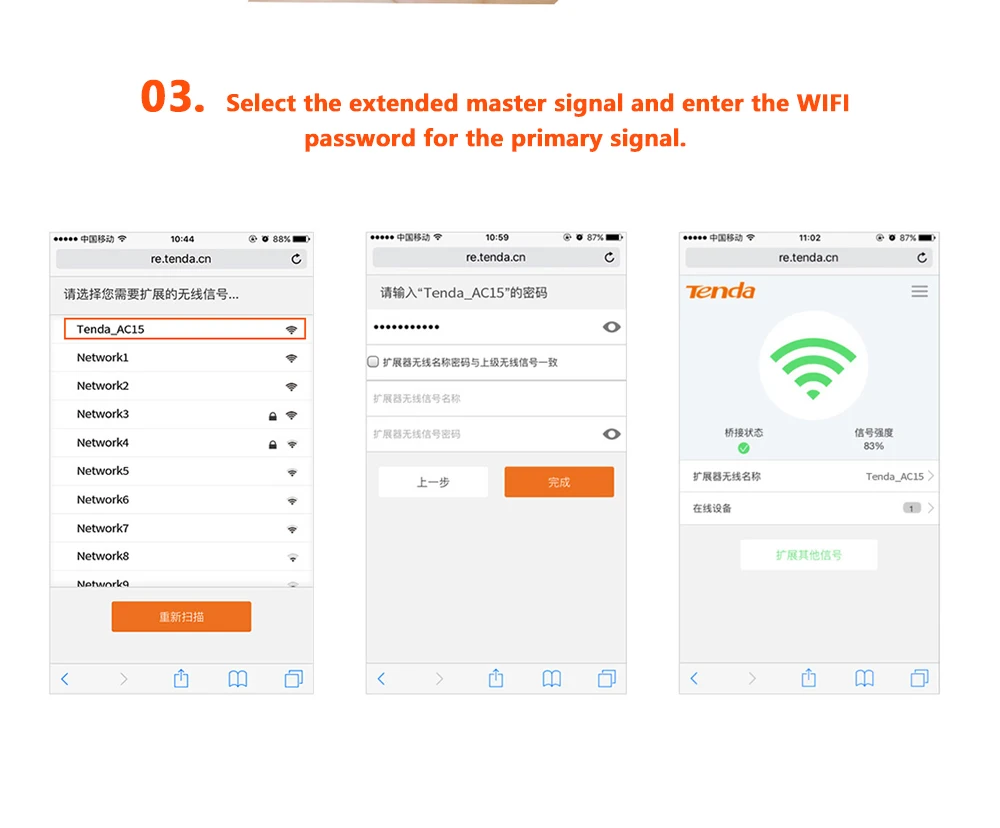Select Network3 locked network entry
The width and height of the screenshot is (1000, 828).
[x=182, y=415]
